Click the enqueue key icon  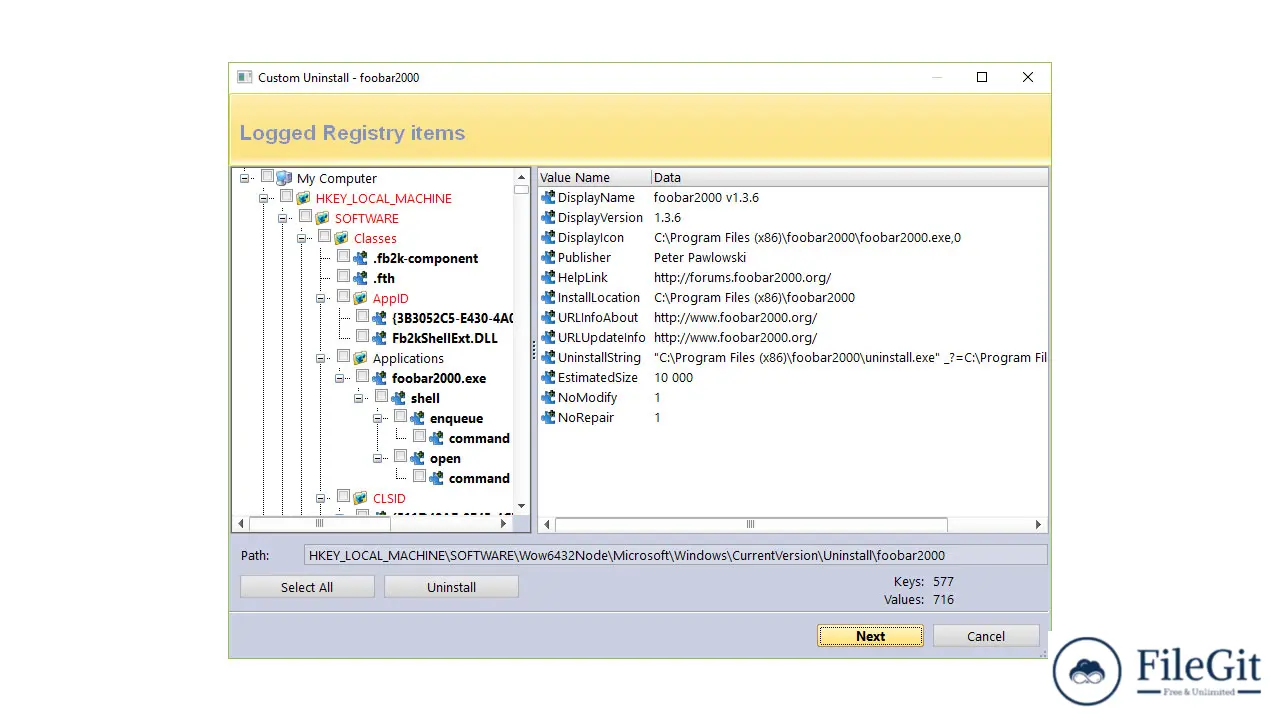pos(417,418)
